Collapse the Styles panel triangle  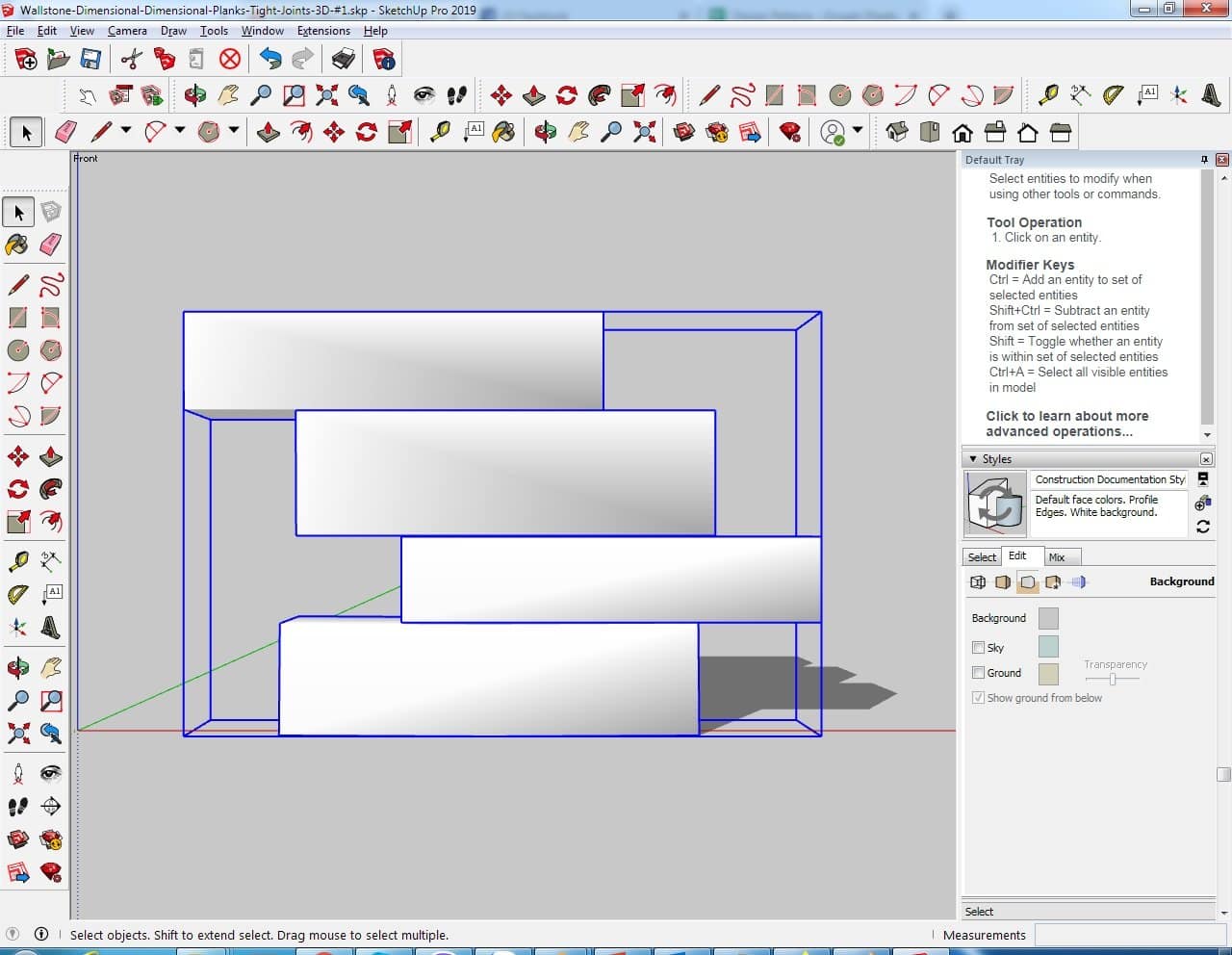tap(972, 459)
